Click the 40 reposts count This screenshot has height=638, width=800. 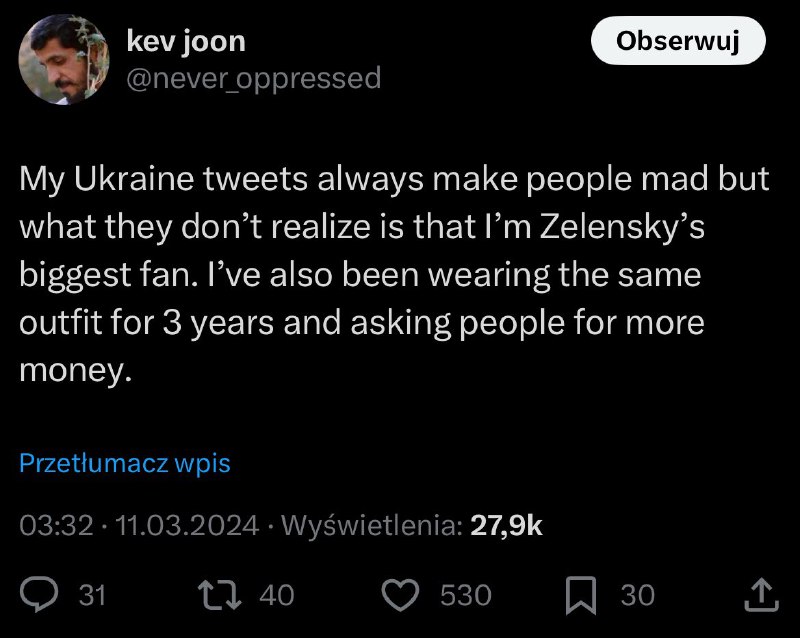[x=277, y=595]
